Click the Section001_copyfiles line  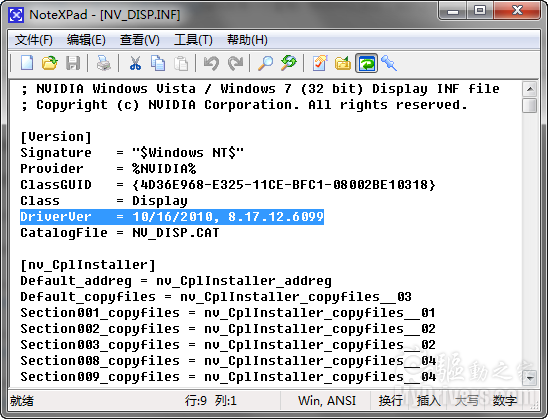[228, 313]
